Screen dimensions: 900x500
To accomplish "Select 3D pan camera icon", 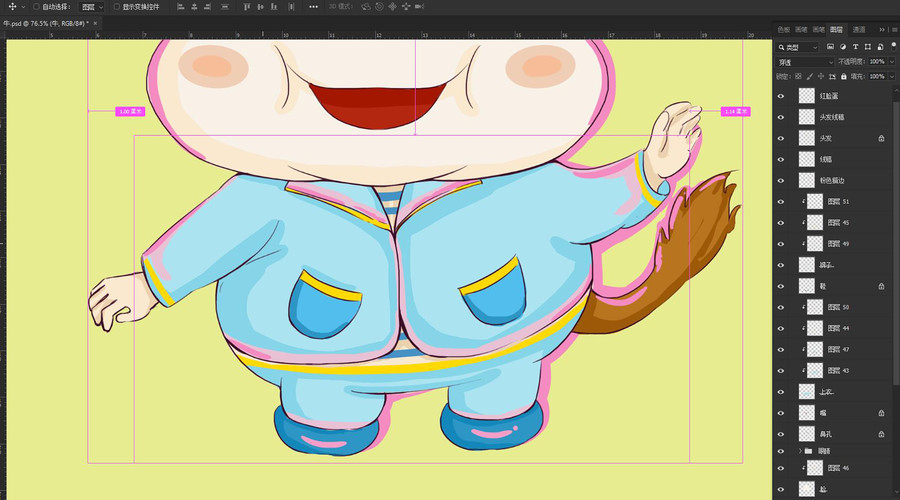I will click(393, 7).
